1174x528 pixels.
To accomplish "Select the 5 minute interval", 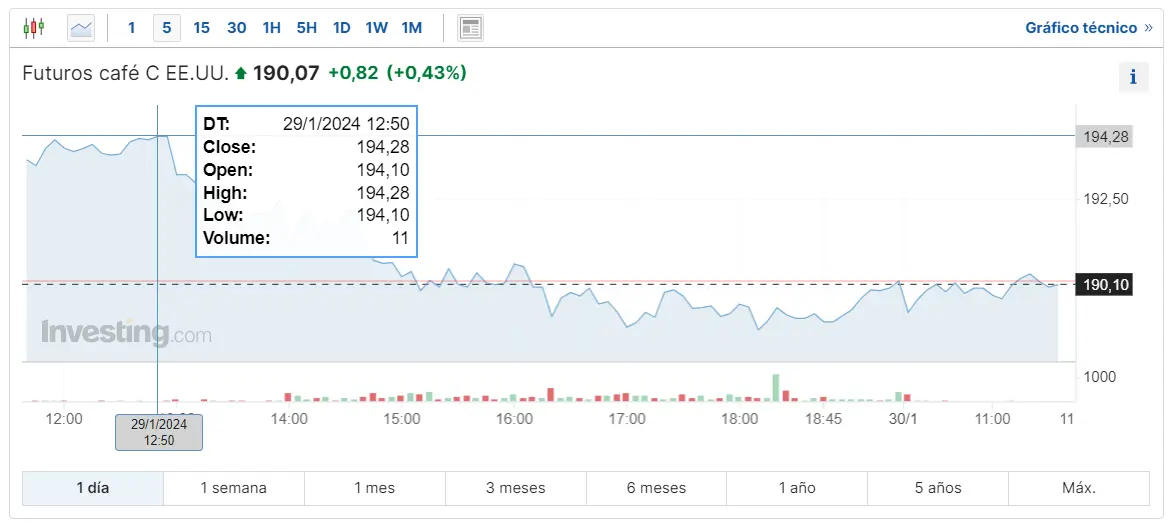I will (x=167, y=28).
